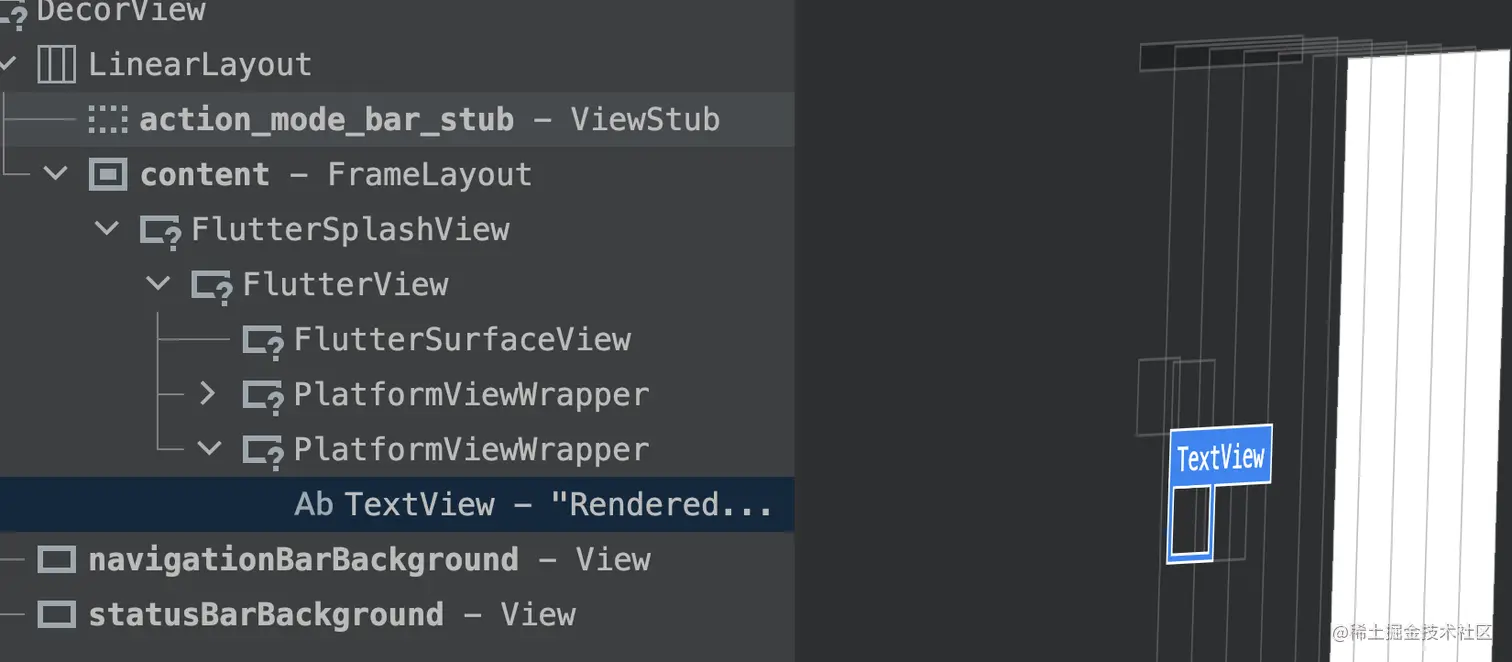Click the ViewStub dotted icon beside action_mode_bar_stub
The width and height of the screenshot is (1512, 662).
108,120
